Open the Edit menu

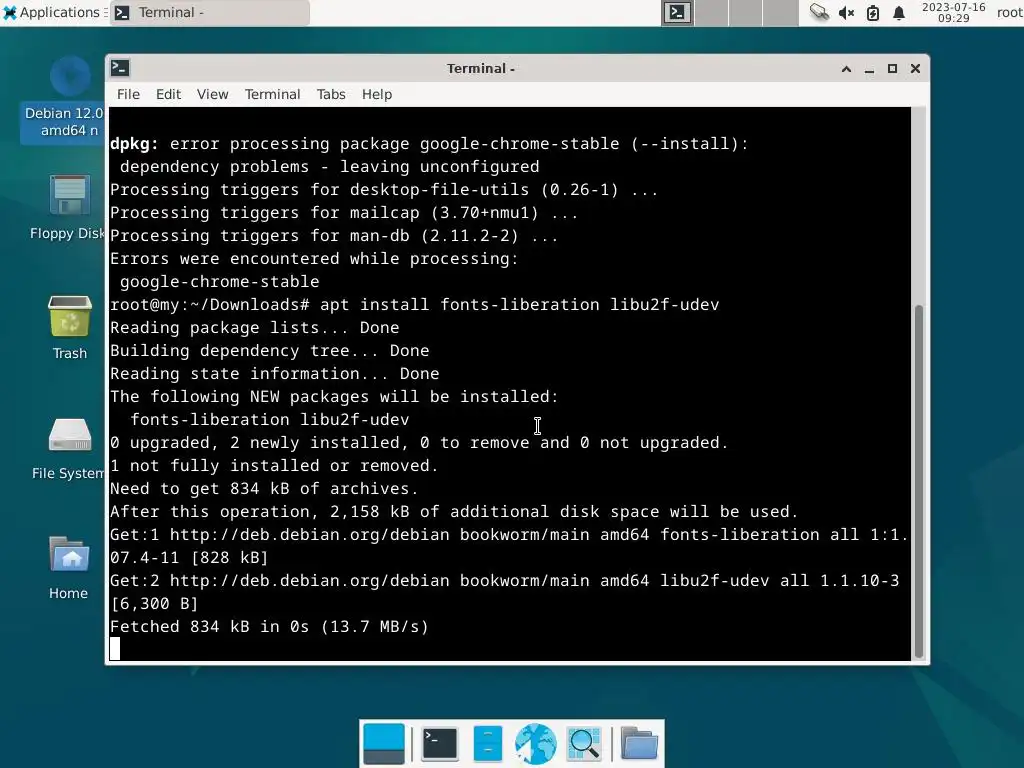(x=168, y=94)
